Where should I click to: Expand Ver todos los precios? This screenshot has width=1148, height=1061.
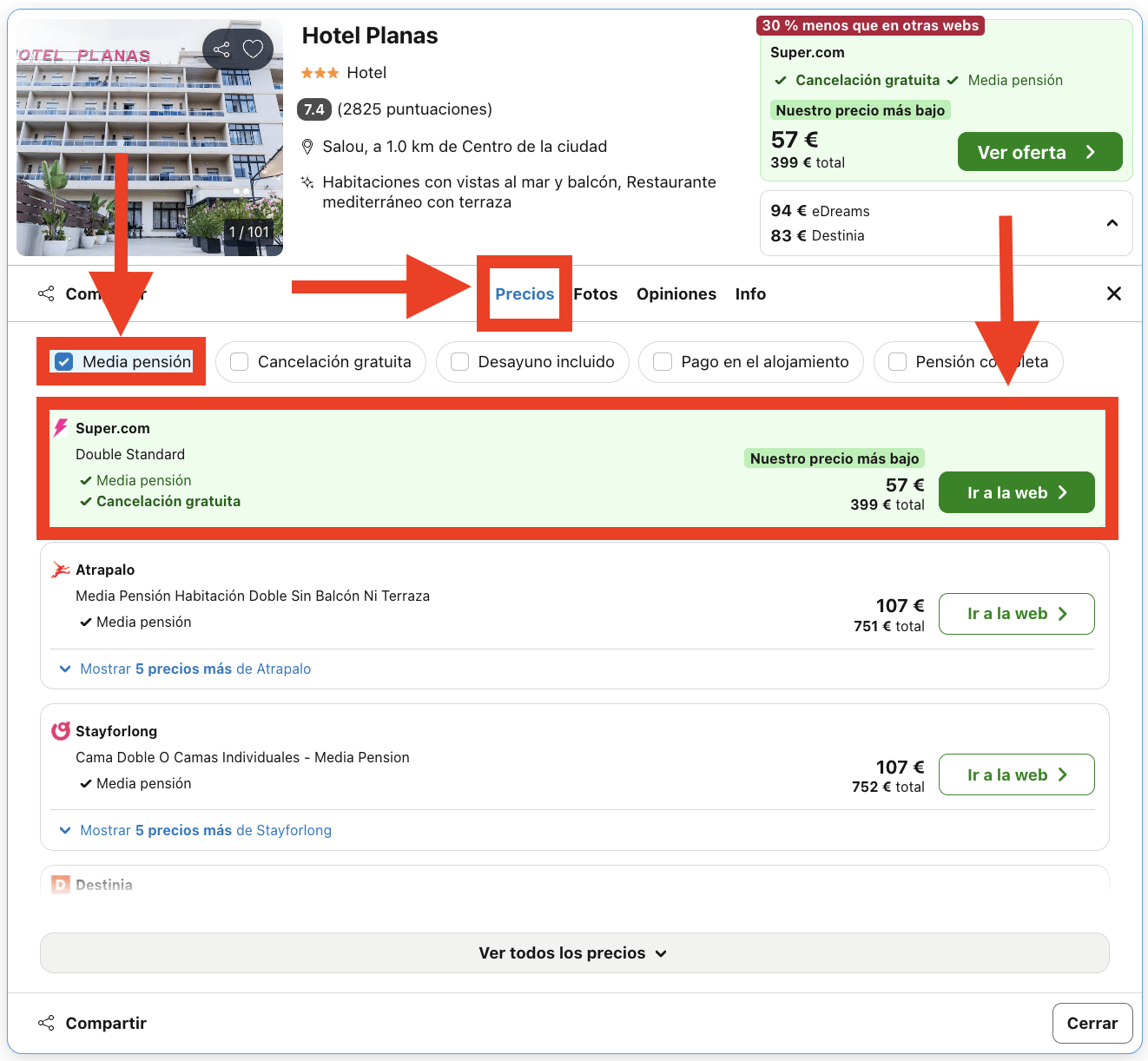click(x=573, y=952)
